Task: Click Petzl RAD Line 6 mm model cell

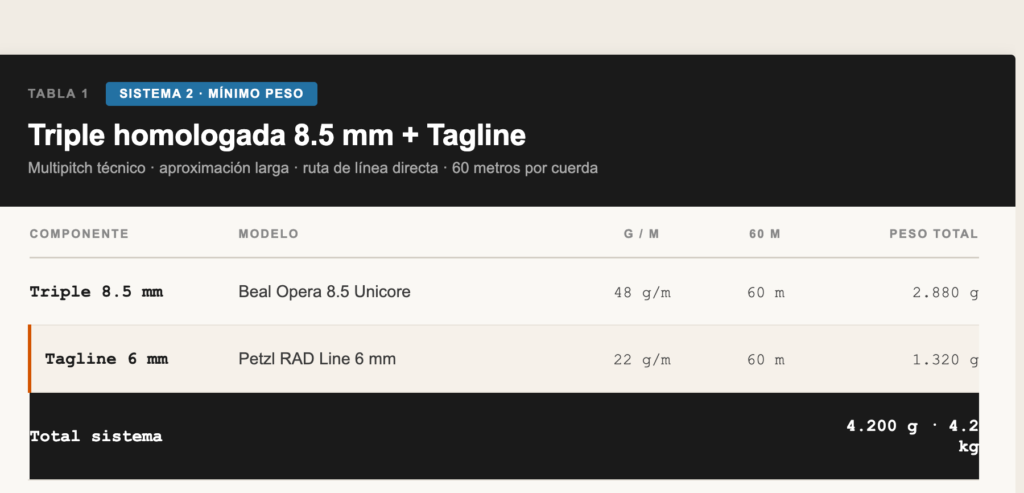Action: [x=317, y=359]
